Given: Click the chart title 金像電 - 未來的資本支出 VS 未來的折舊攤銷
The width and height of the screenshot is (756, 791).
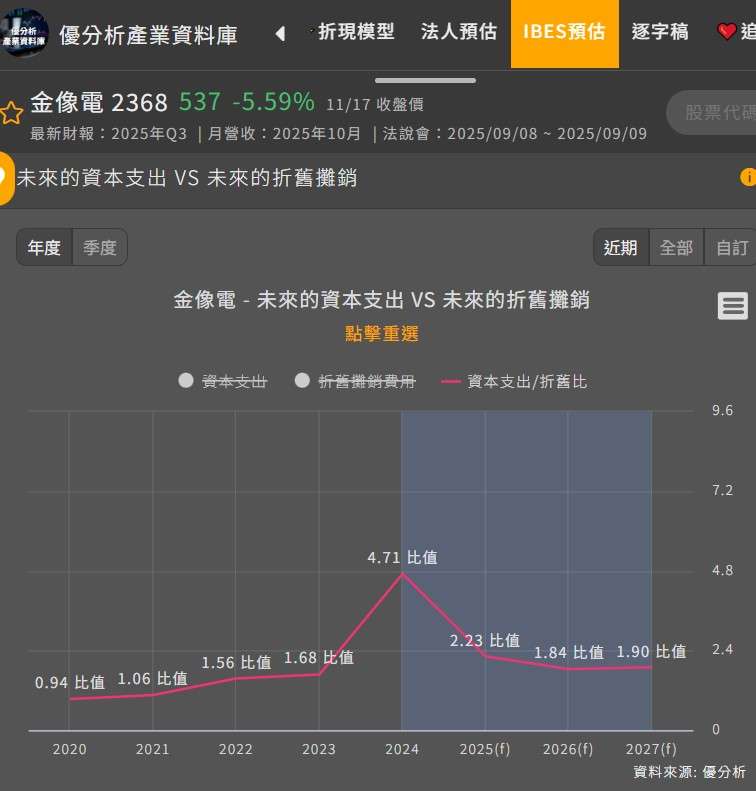Looking at the screenshot, I should [382, 300].
